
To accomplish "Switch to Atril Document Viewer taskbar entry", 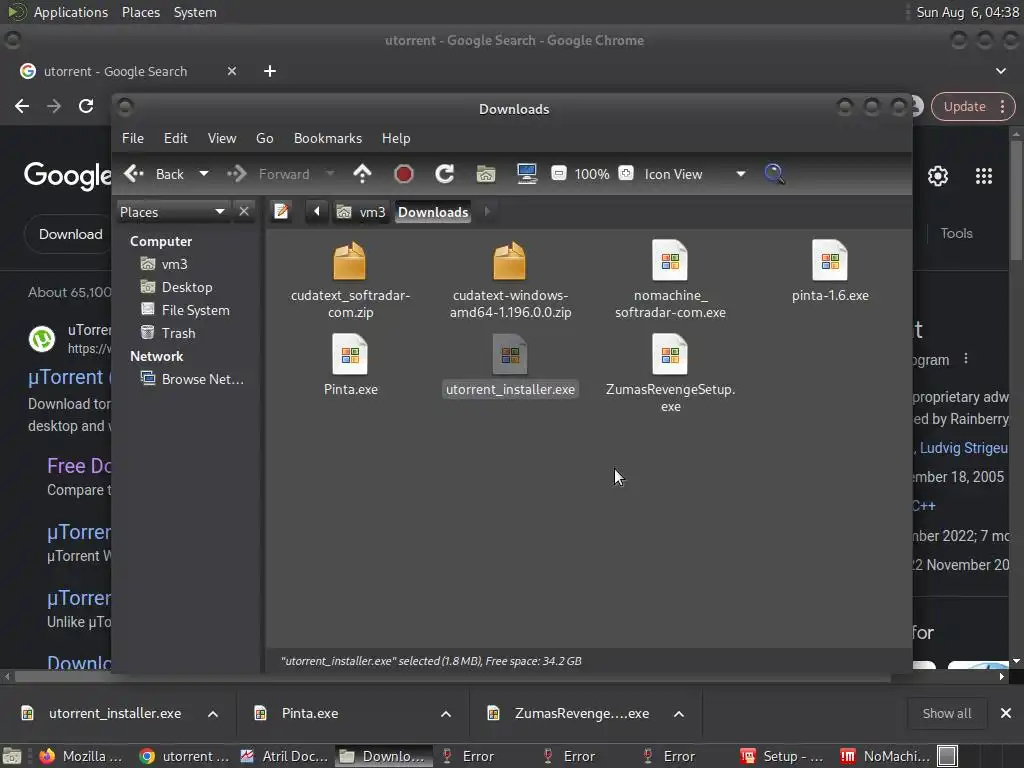I will tap(285, 756).
